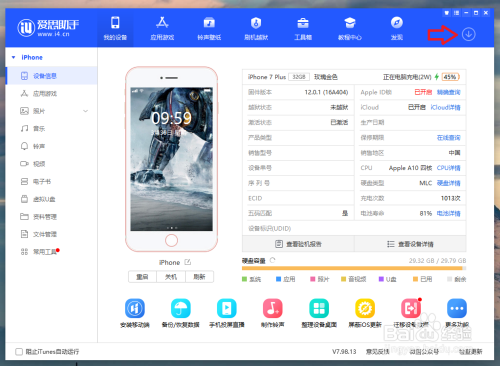
Task: Edit device name pencil icon beside iPhone
Action: tap(188, 262)
